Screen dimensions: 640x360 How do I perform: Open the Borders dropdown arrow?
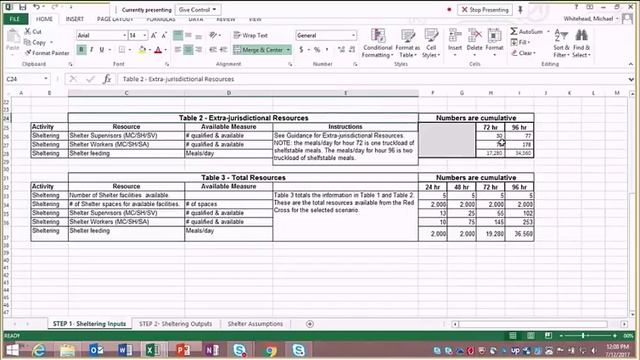[x=130, y=50]
